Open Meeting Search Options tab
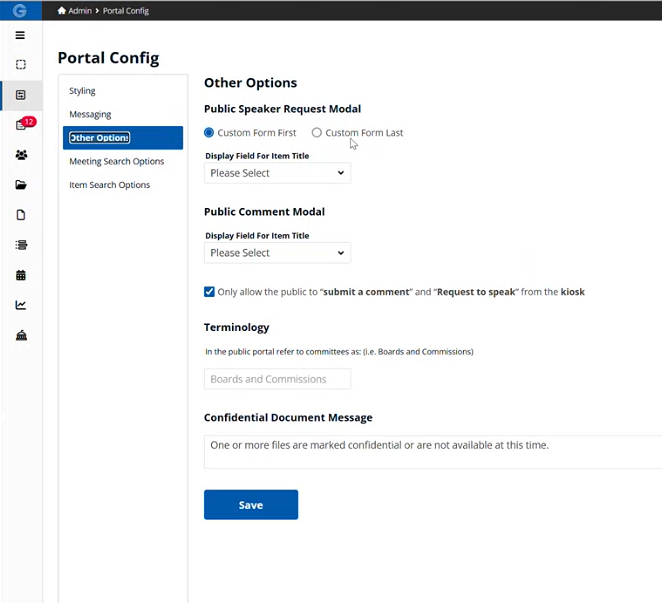Viewport: 662px width, 603px height. tap(117, 161)
